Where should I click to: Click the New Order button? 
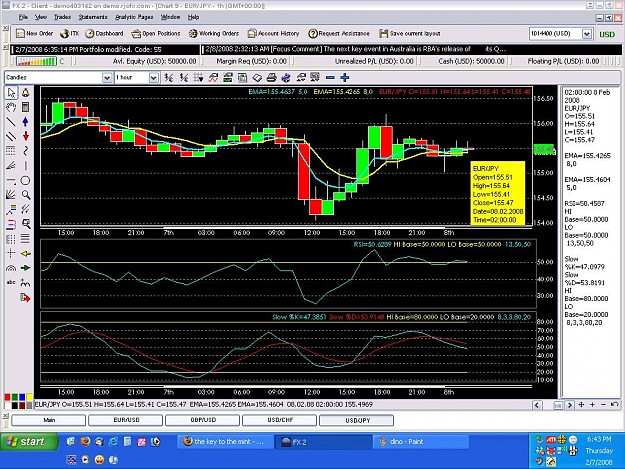point(34,33)
